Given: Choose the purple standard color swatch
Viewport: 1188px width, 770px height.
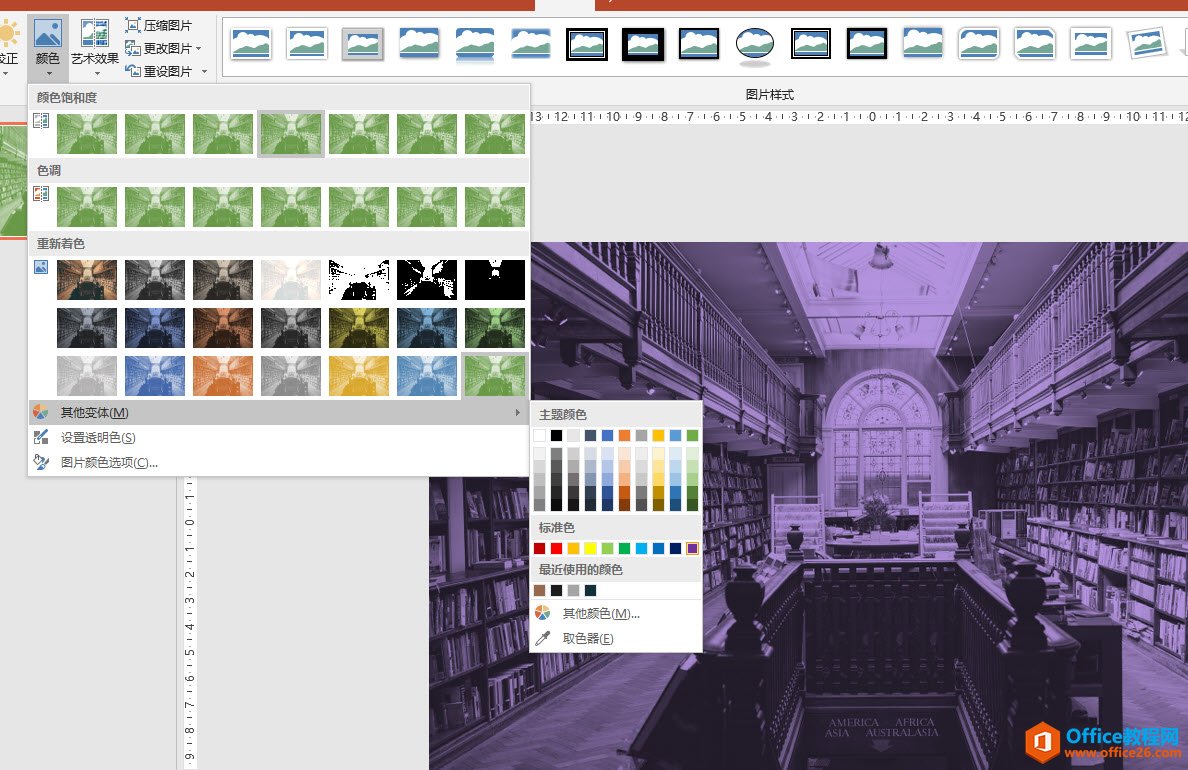Looking at the screenshot, I should (x=692, y=548).
